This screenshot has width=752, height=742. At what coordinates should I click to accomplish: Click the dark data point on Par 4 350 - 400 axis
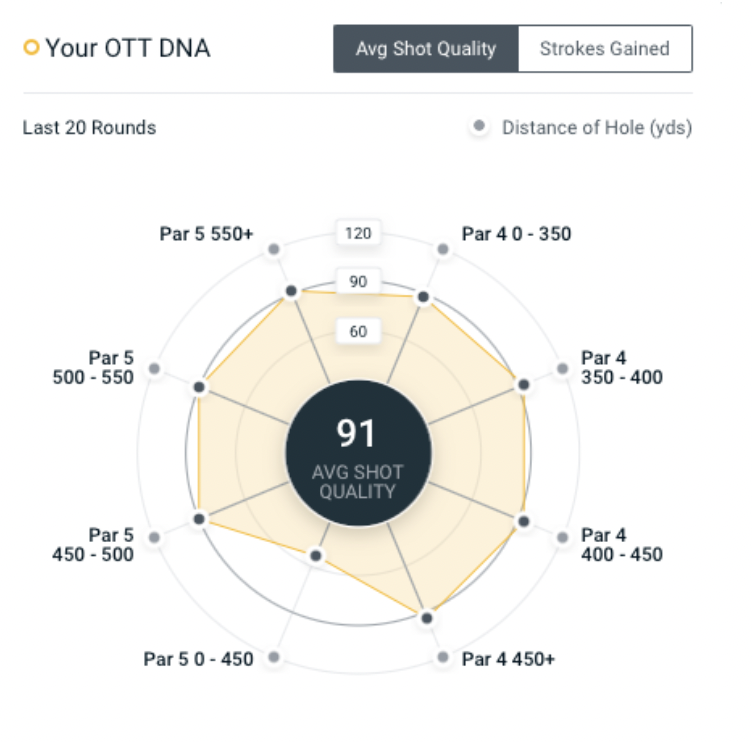pyautogui.click(x=522, y=385)
